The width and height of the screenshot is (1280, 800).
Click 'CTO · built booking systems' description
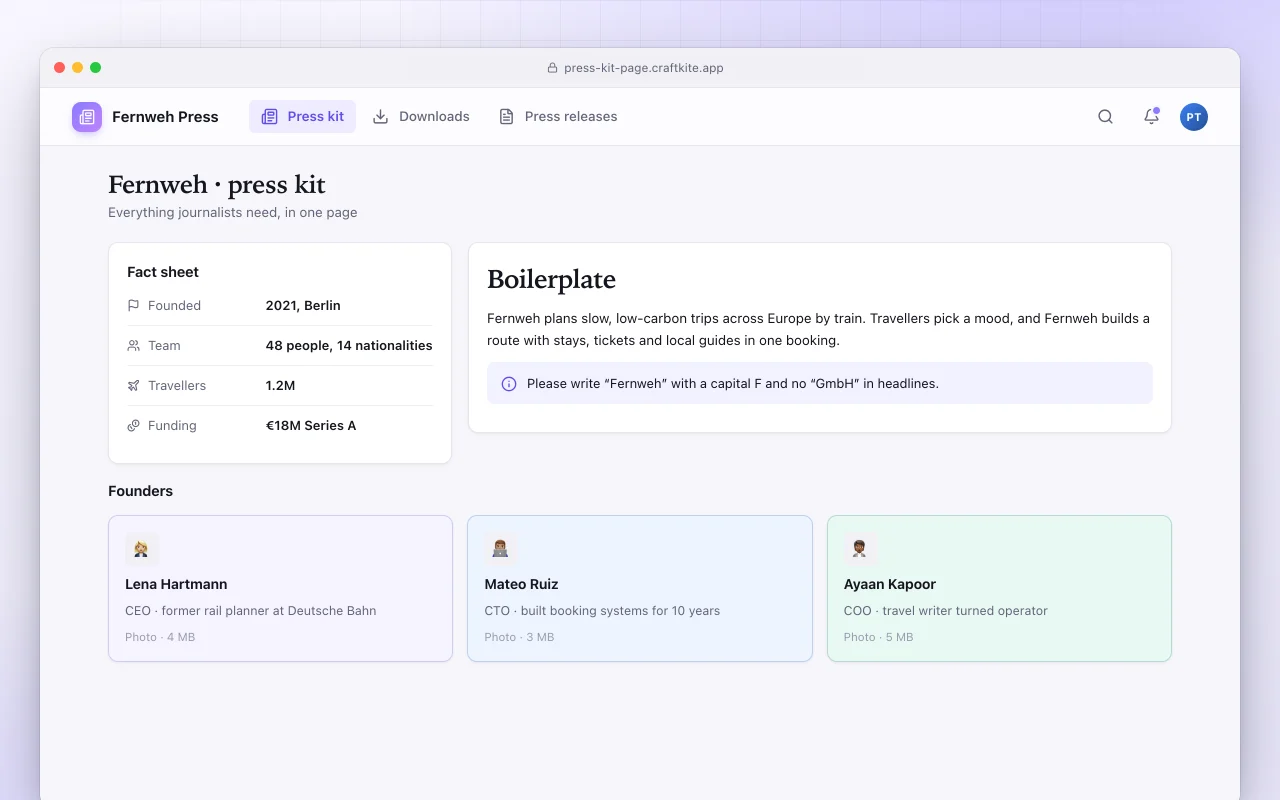click(602, 611)
